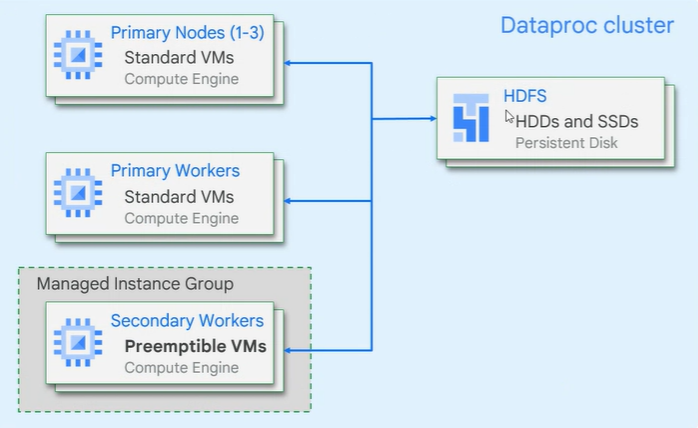Click the Secondary Workers Compute Engine chip icon
The height and width of the screenshot is (428, 698).
(x=78, y=342)
